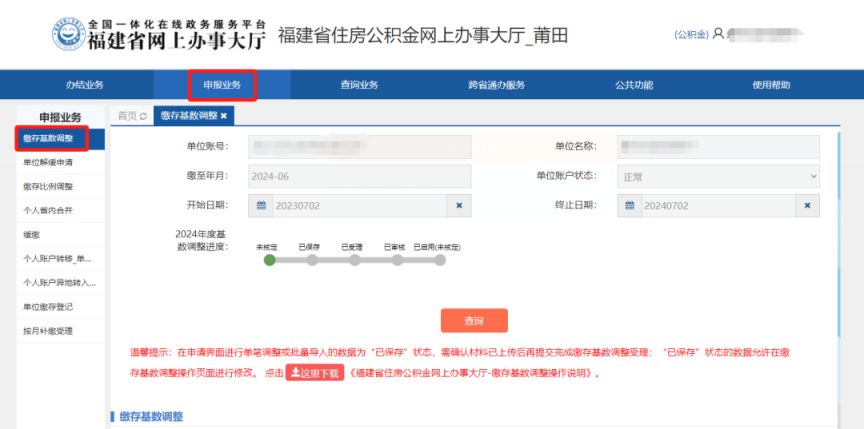Open the 跨省通办服务 navigation menu
The image size is (864, 429).
(x=496, y=85)
